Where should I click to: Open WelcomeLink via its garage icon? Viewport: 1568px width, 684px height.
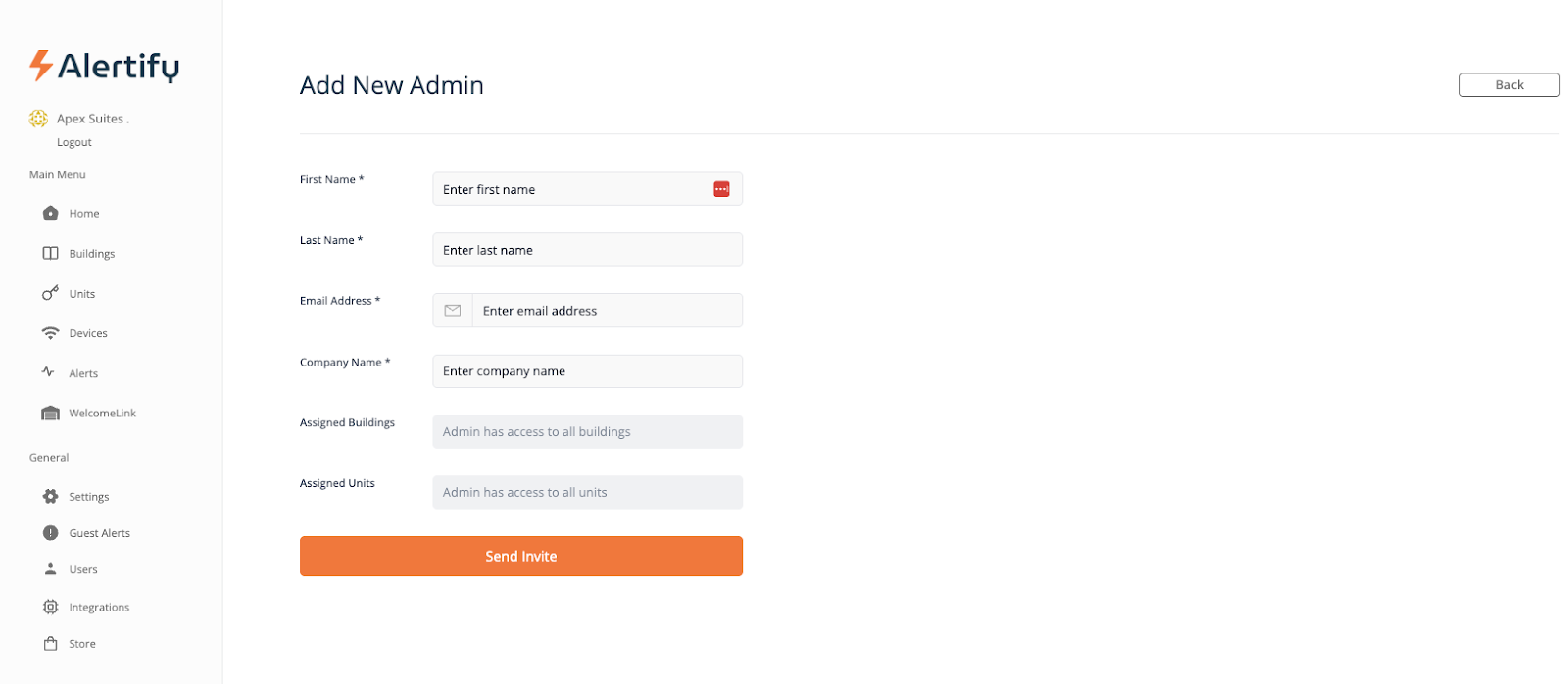pyautogui.click(x=51, y=414)
